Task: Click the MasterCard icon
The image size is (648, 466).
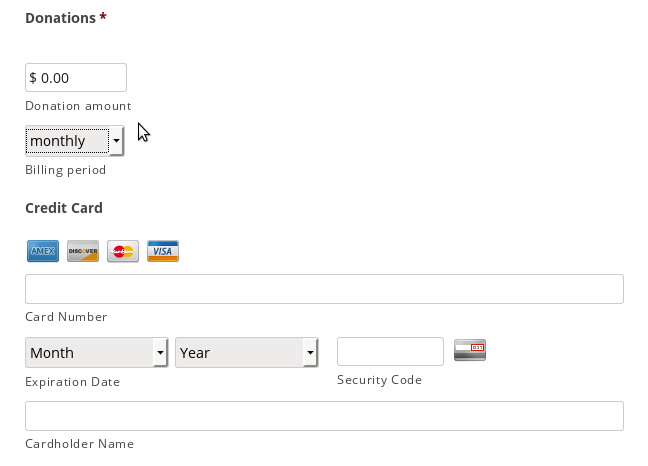Action: 123,251
